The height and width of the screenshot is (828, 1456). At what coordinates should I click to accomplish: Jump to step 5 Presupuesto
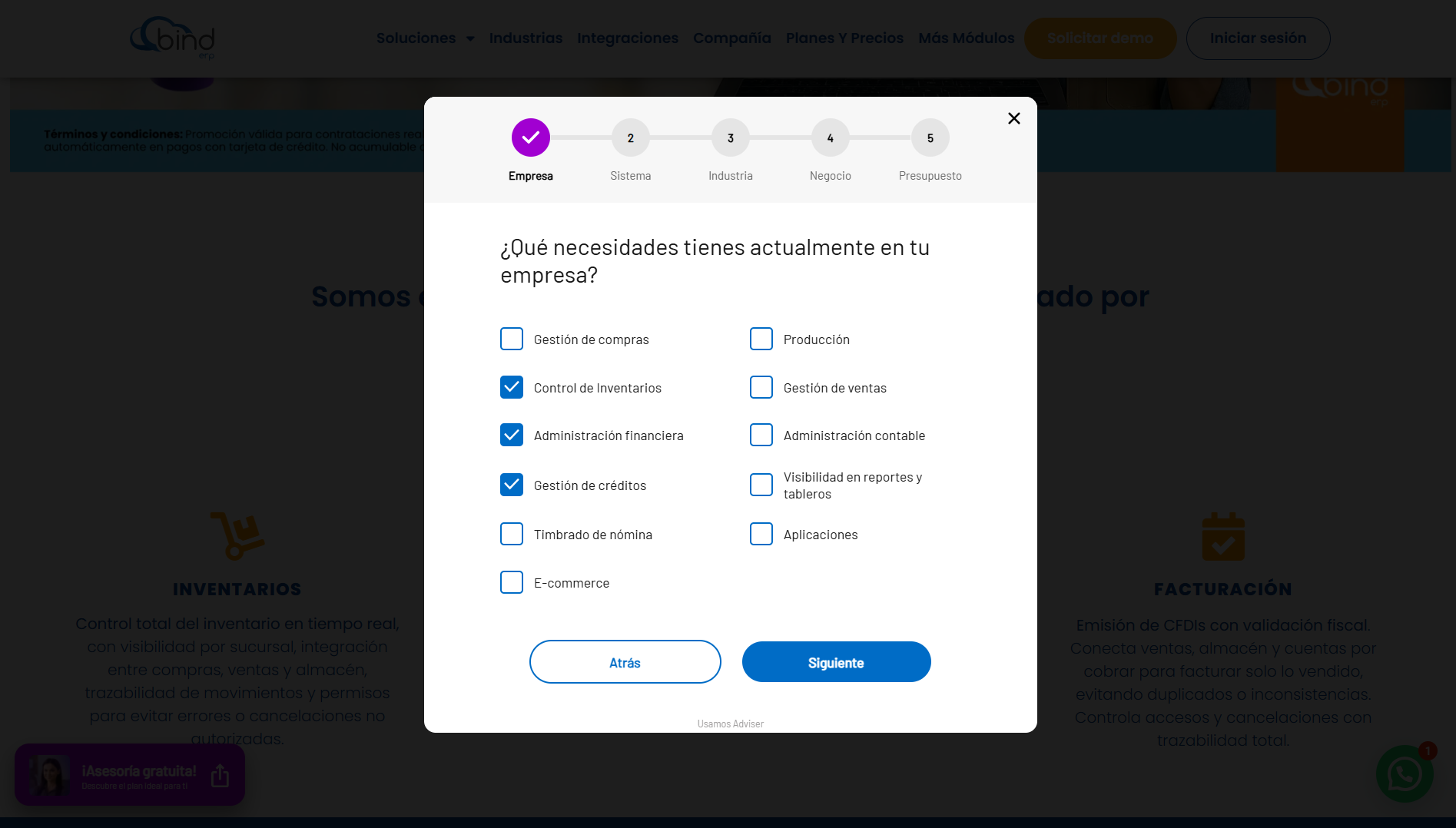pos(930,137)
